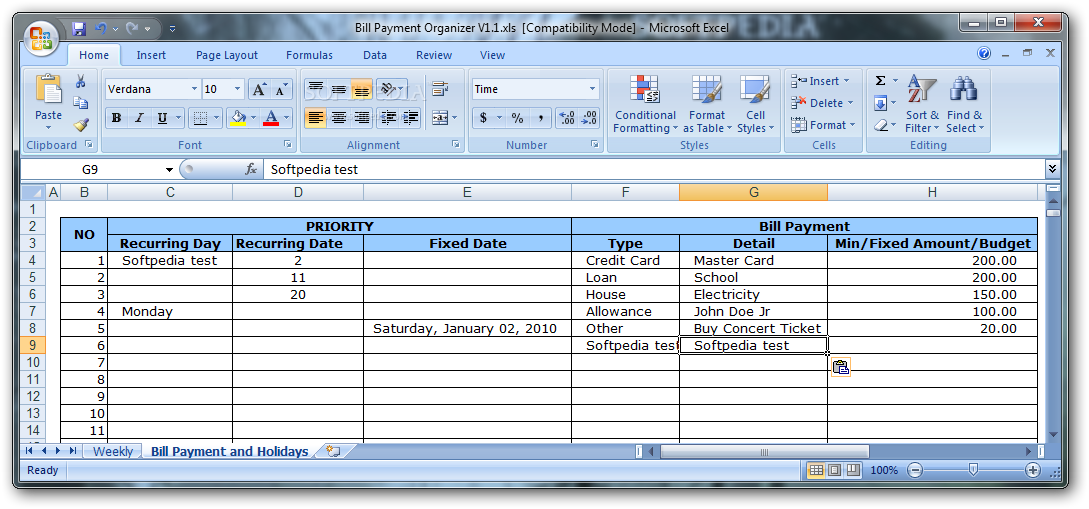Click Merge and Center icon
The width and height of the screenshot is (1089, 509).
pos(440,118)
